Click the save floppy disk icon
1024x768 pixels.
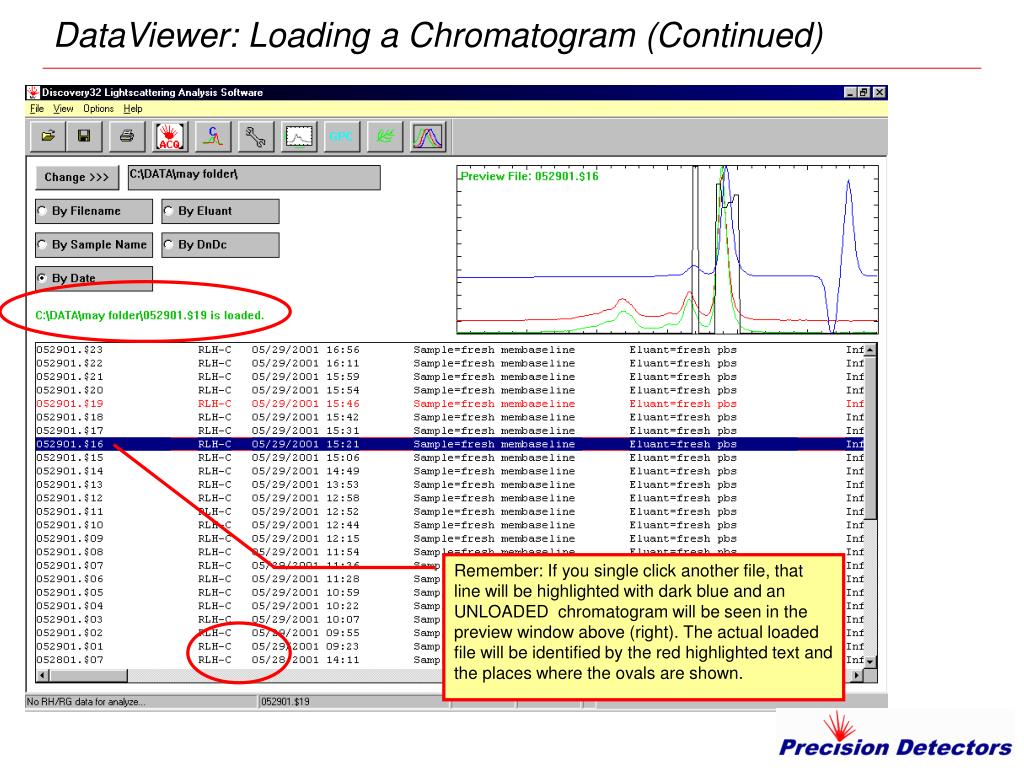tap(84, 136)
